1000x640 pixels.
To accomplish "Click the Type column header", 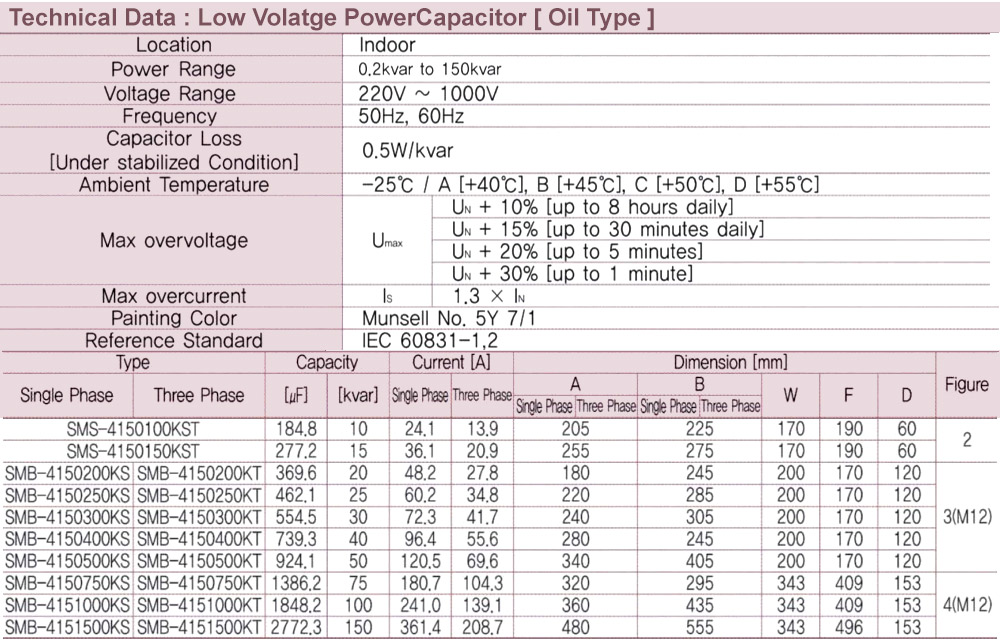I will (133, 363).
